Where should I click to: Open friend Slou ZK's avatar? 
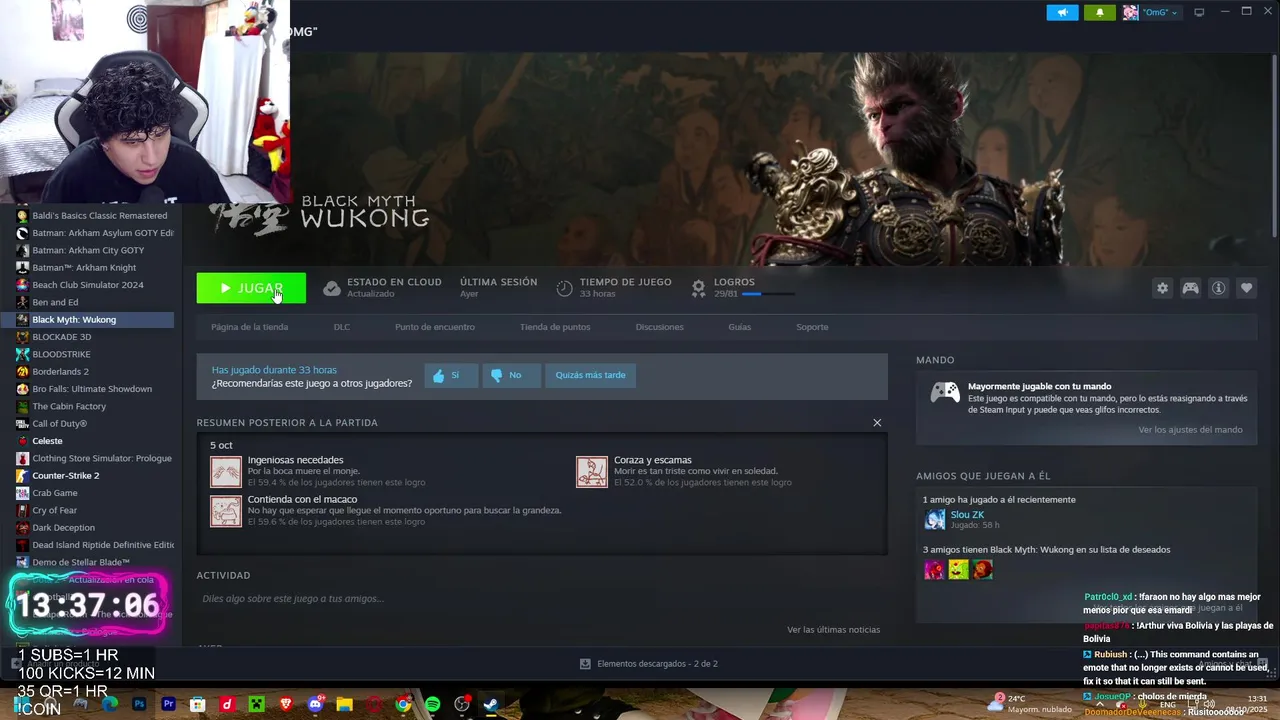pos(935,519)
